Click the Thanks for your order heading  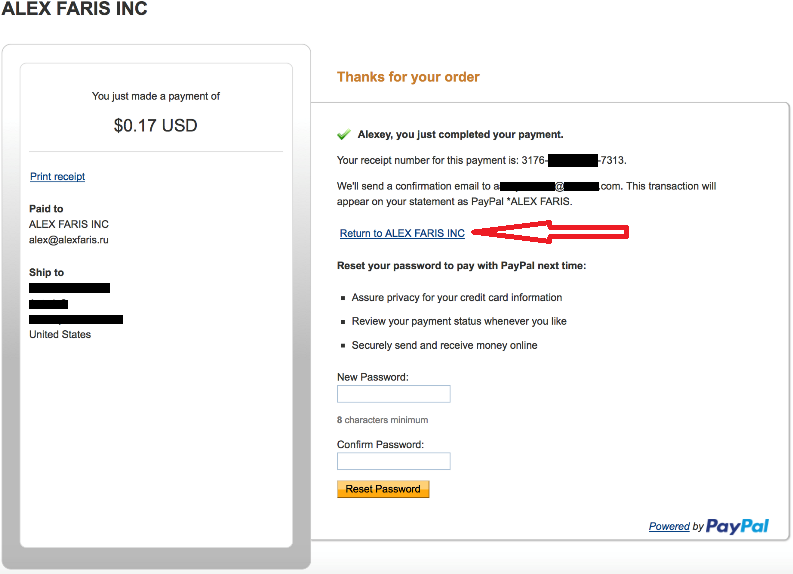coord(408,77)
